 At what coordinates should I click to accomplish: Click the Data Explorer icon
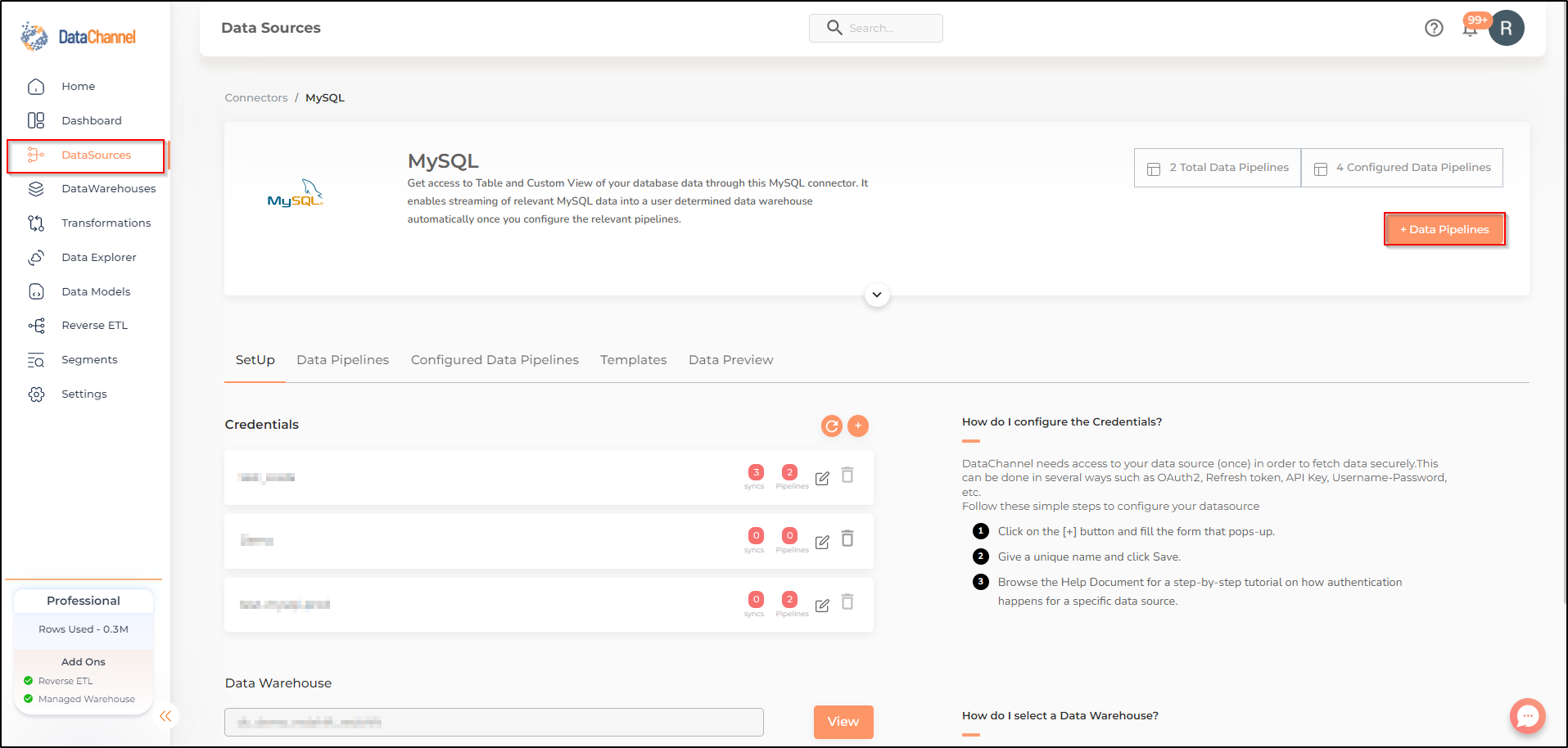coord(36,257)
